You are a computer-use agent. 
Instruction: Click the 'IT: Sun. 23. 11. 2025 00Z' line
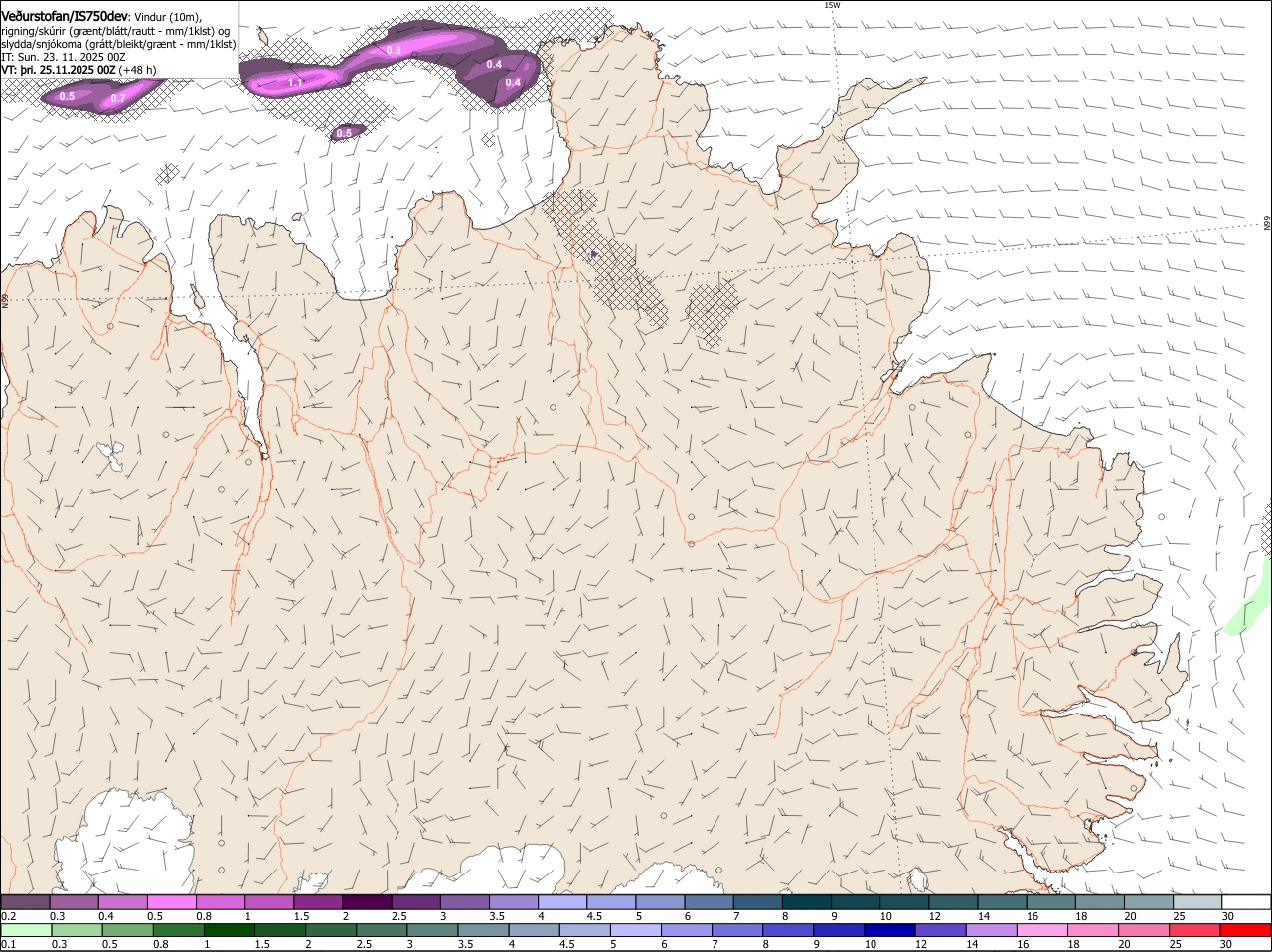click(x=63, y=57)
